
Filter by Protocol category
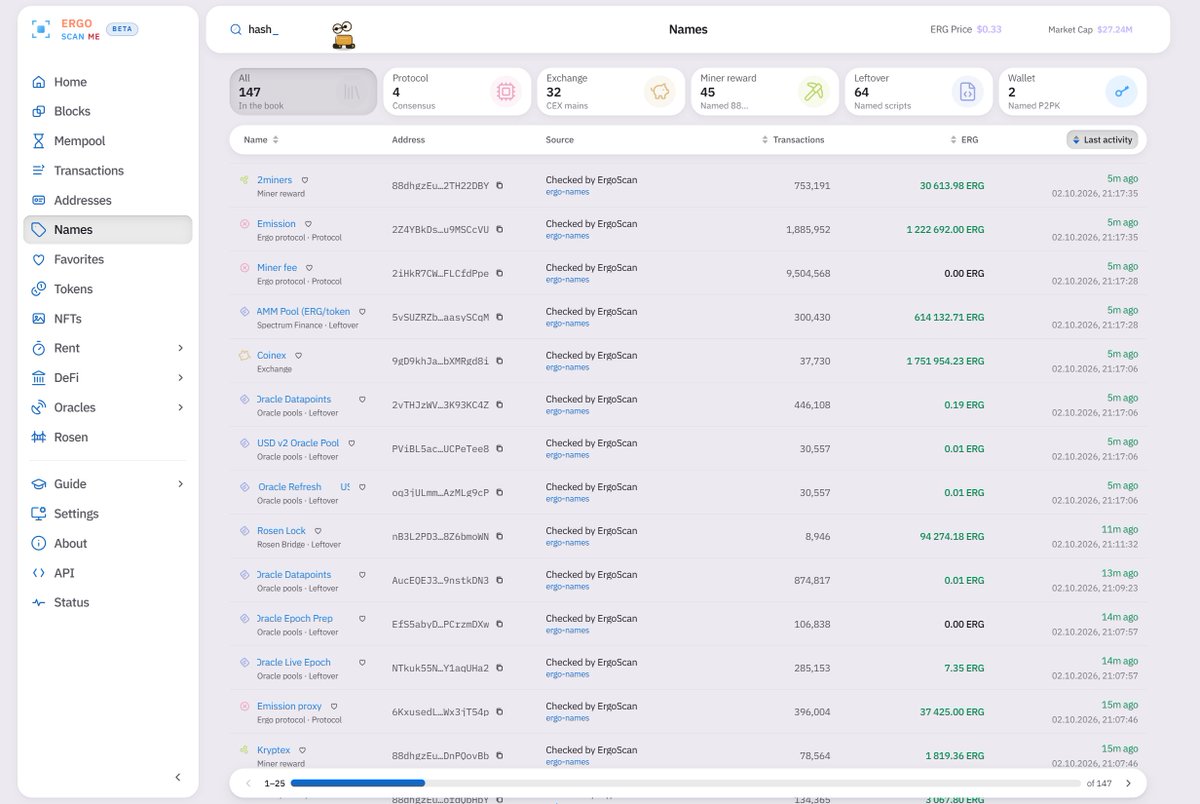(x=457, y=91)
